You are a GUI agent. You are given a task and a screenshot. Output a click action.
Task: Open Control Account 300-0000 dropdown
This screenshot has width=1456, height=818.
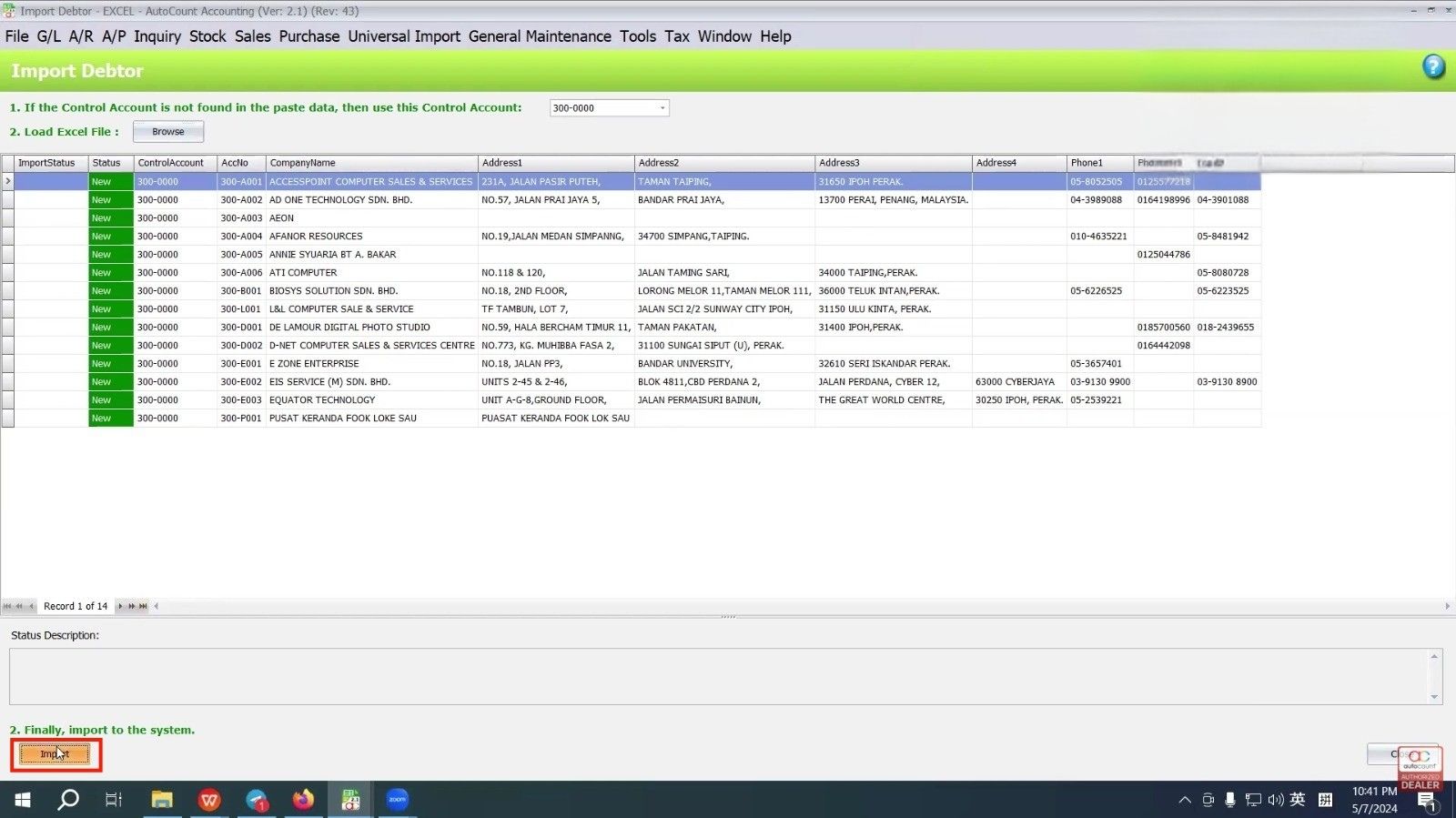pyautogui.click(x=662, y=108)
